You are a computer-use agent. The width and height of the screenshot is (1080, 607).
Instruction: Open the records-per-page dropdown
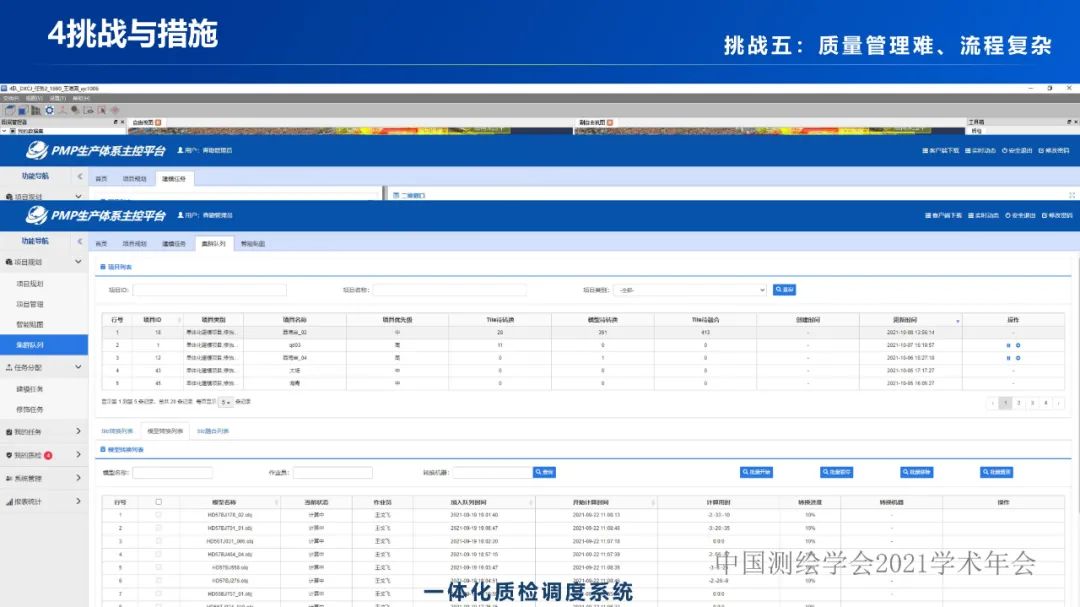226,402
